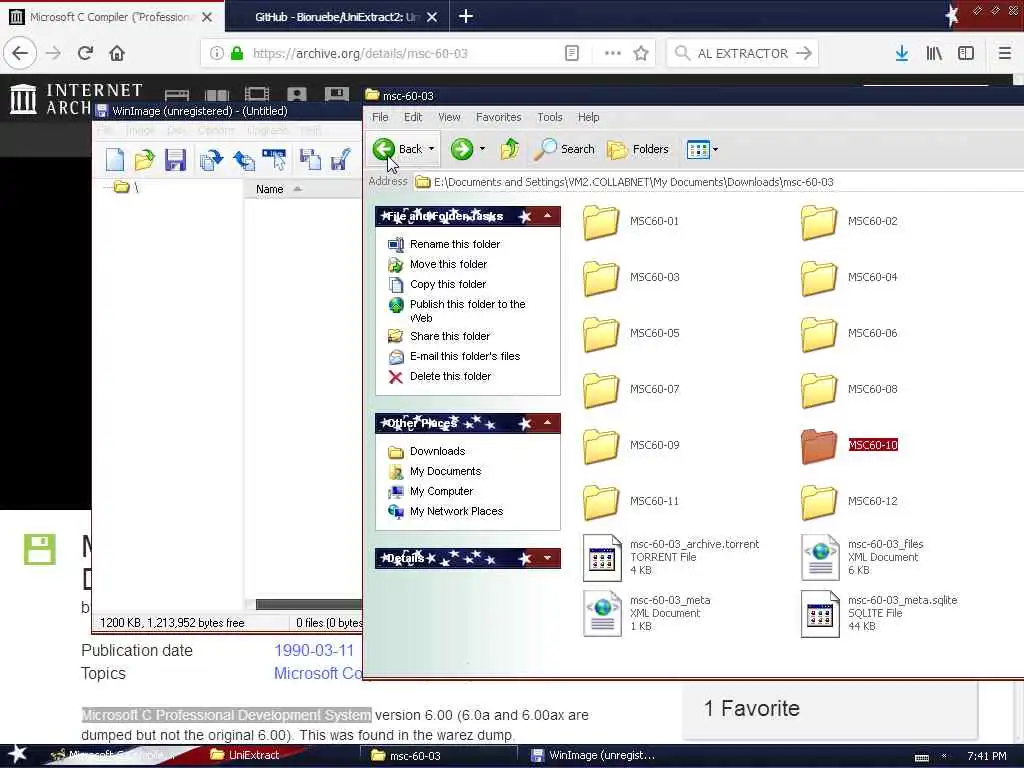This screenshot has height=768, width=1024.
Task: Click Open icon in WinImage toolbar
Action: tap(144, 160)
